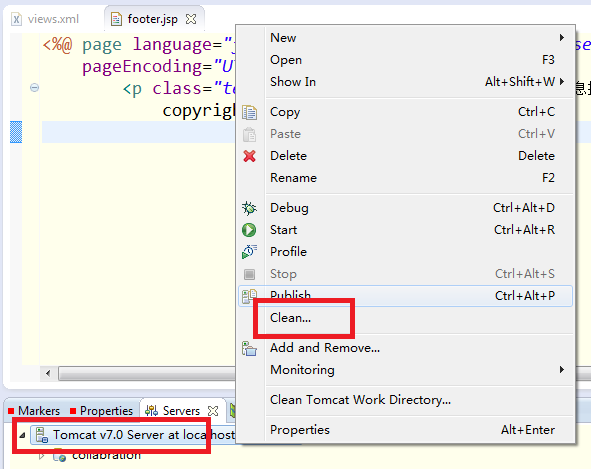Click the word pageEncoding in editor

point(142,67)
